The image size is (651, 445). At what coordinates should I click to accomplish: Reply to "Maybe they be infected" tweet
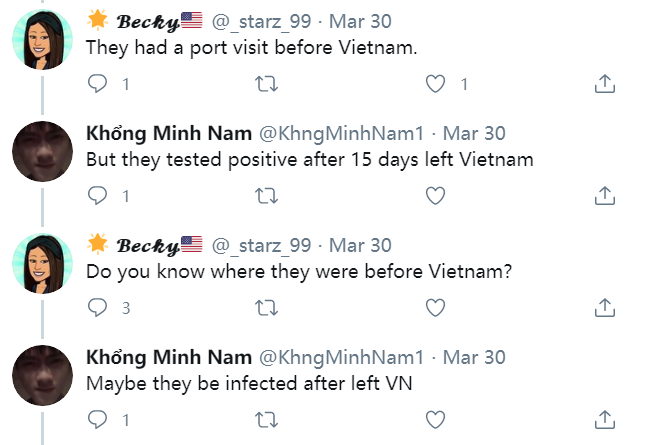[98, 419]
